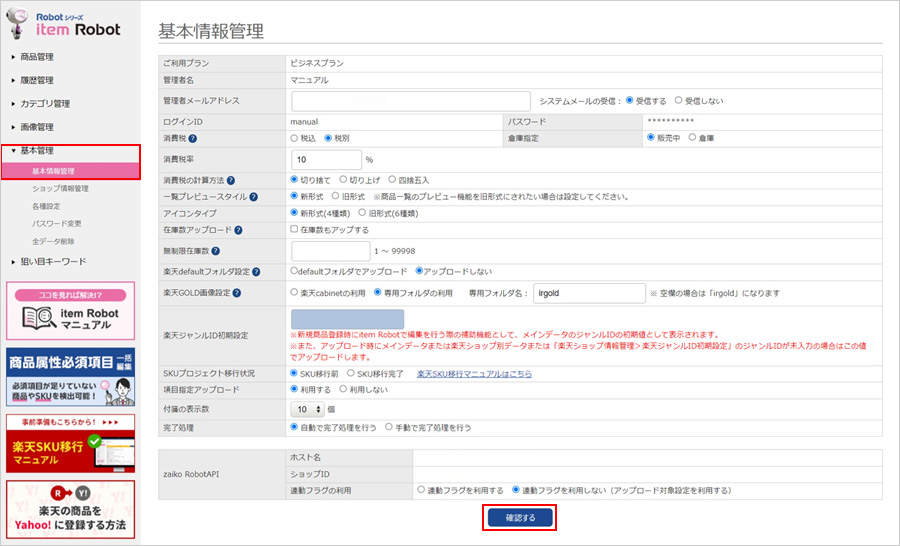Click the 楽天ジャンルID初期設定 blue field
Image resolution: width=900 pixels, height=546 pixels.
pos(347,318)
